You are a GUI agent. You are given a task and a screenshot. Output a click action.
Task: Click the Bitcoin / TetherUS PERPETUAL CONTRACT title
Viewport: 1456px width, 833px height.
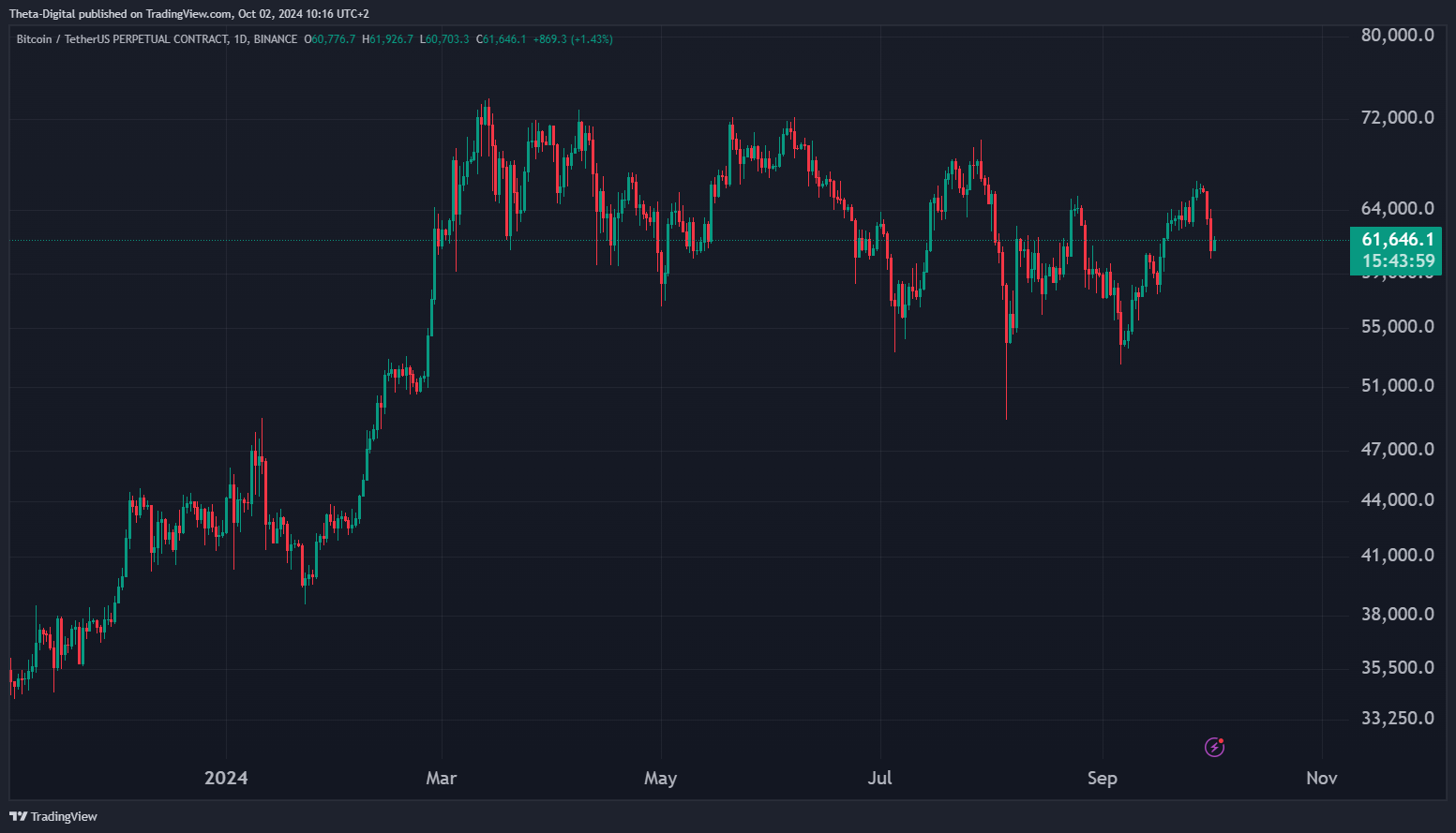(x=122, y=39)
